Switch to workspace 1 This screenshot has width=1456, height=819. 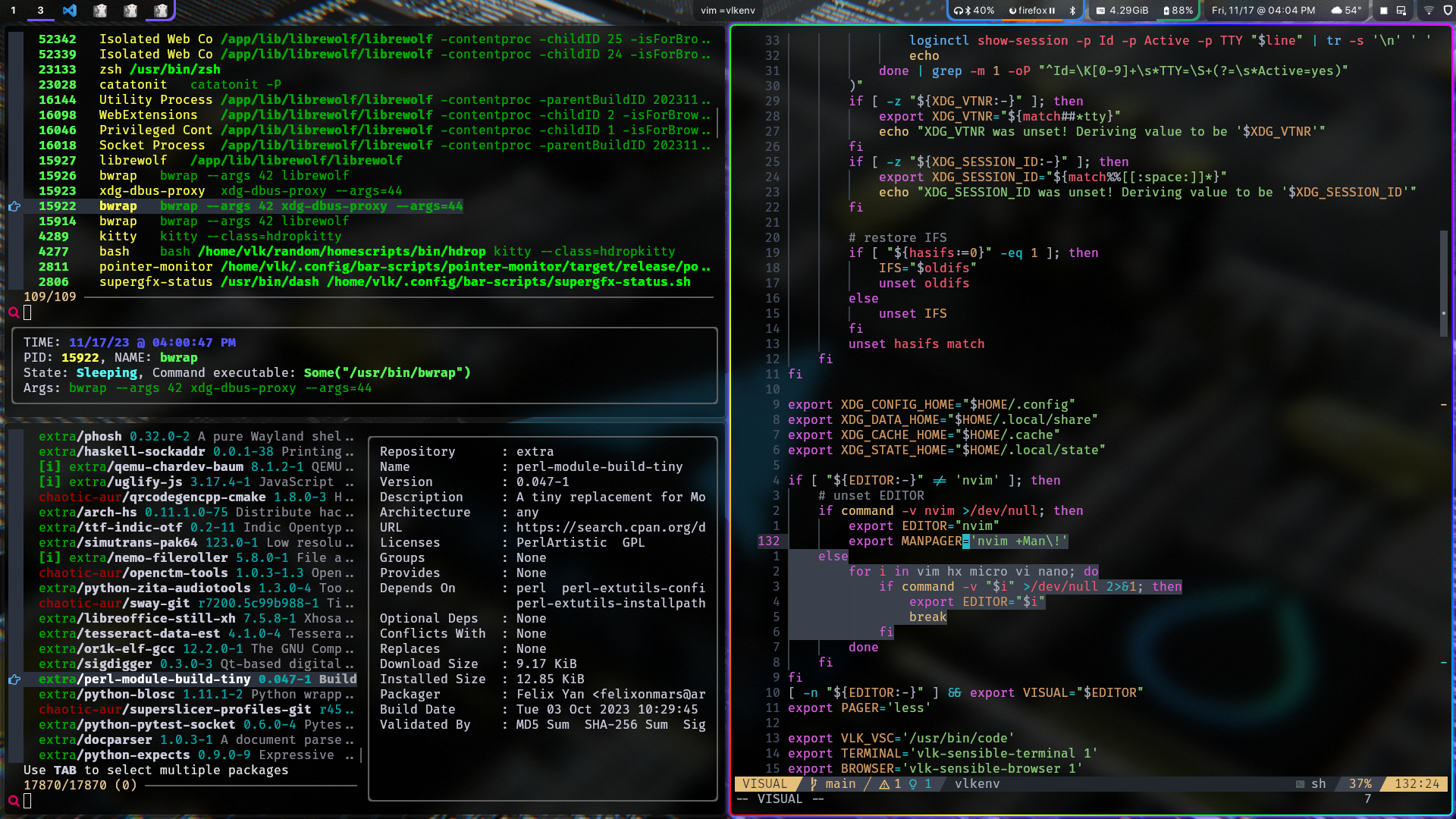point(13,11)
